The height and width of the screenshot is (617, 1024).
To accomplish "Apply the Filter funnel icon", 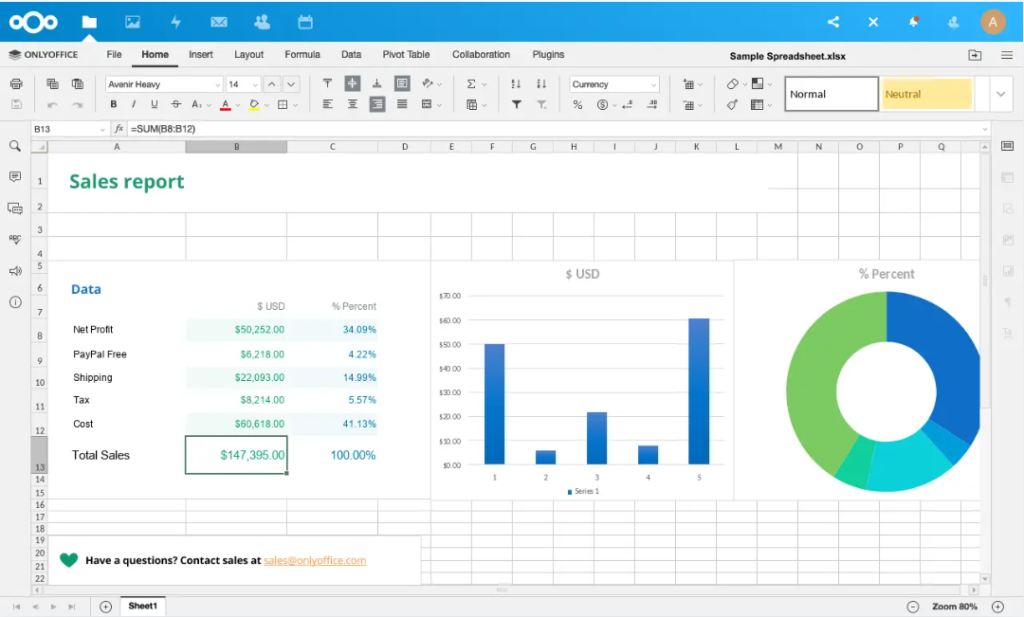I will coord(516,104).
